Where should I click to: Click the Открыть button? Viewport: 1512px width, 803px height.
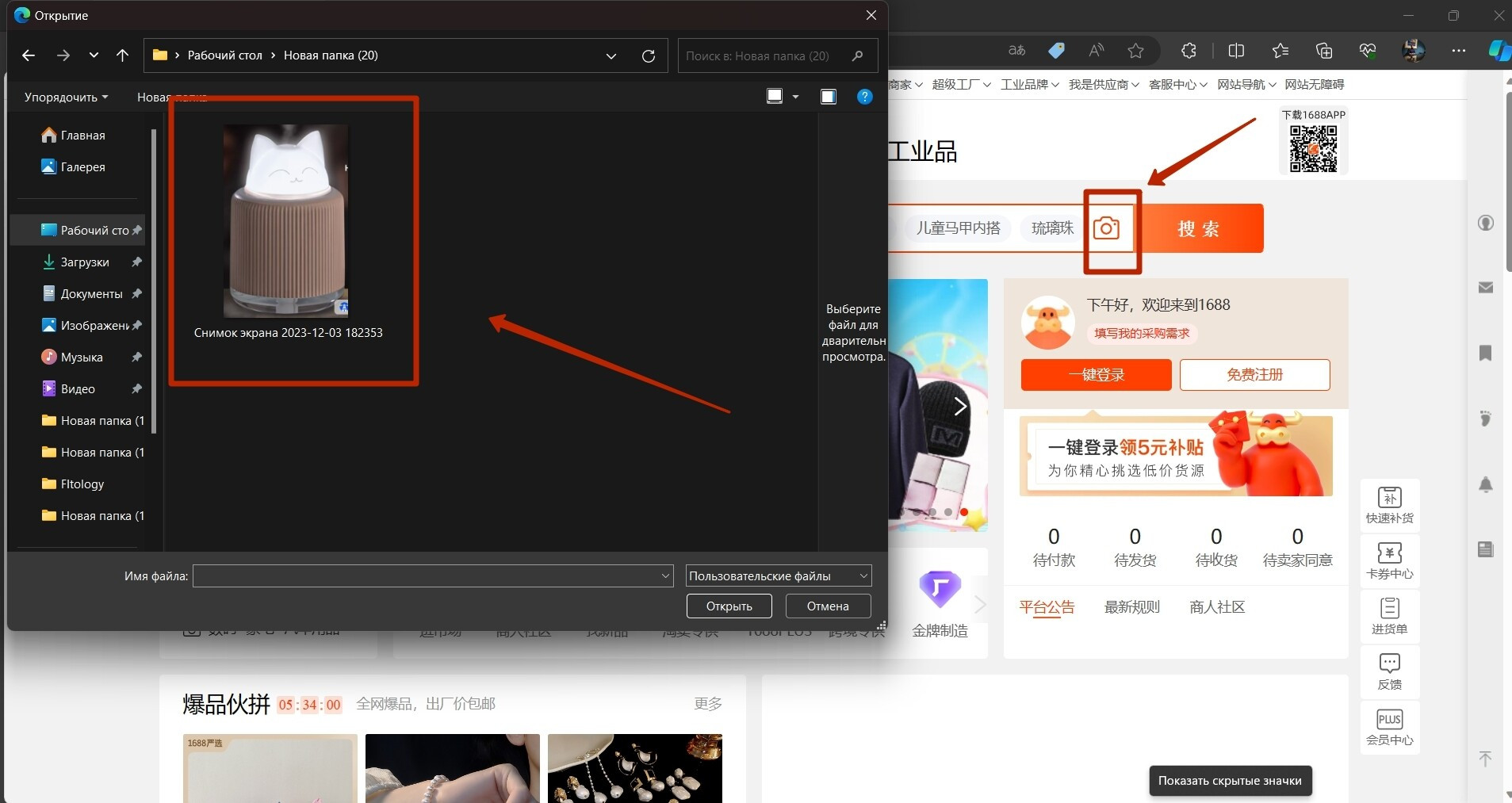(x=729, y=606)
